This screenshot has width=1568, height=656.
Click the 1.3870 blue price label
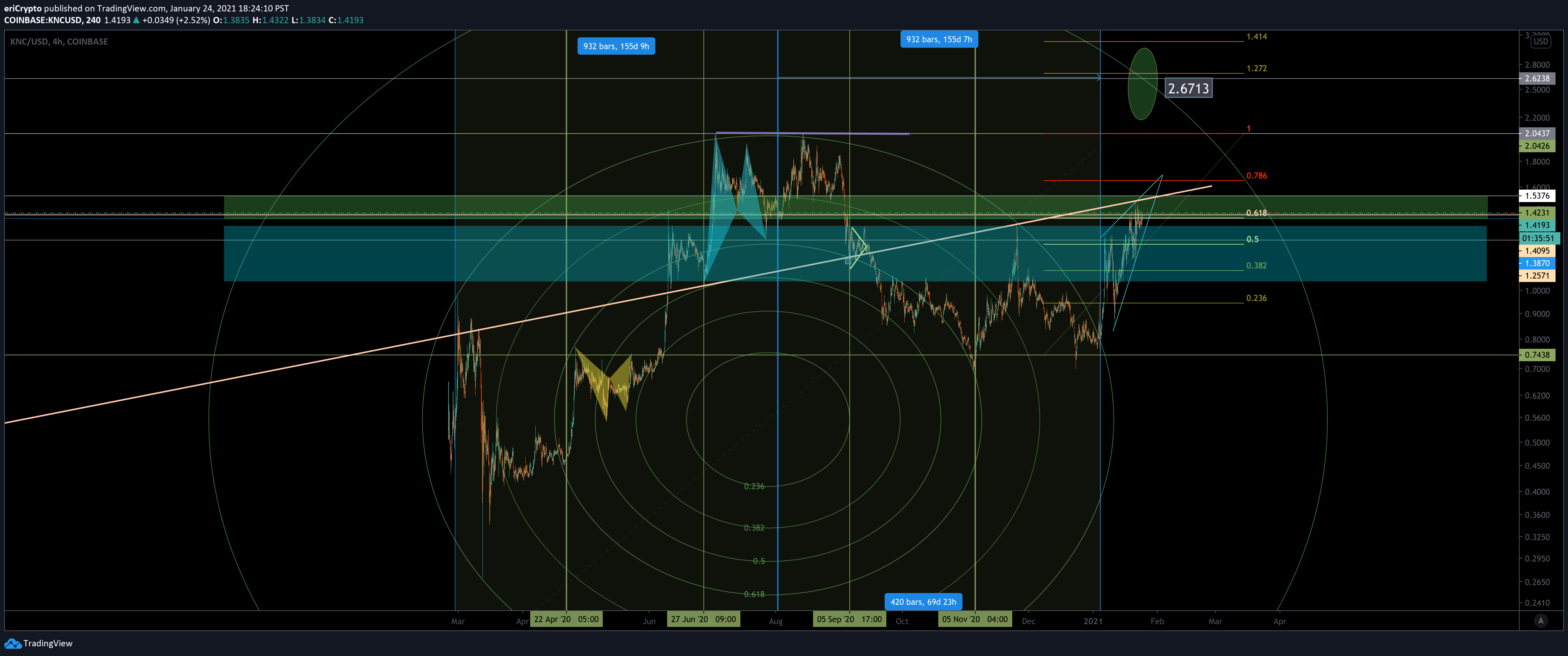click(1537, 264)
